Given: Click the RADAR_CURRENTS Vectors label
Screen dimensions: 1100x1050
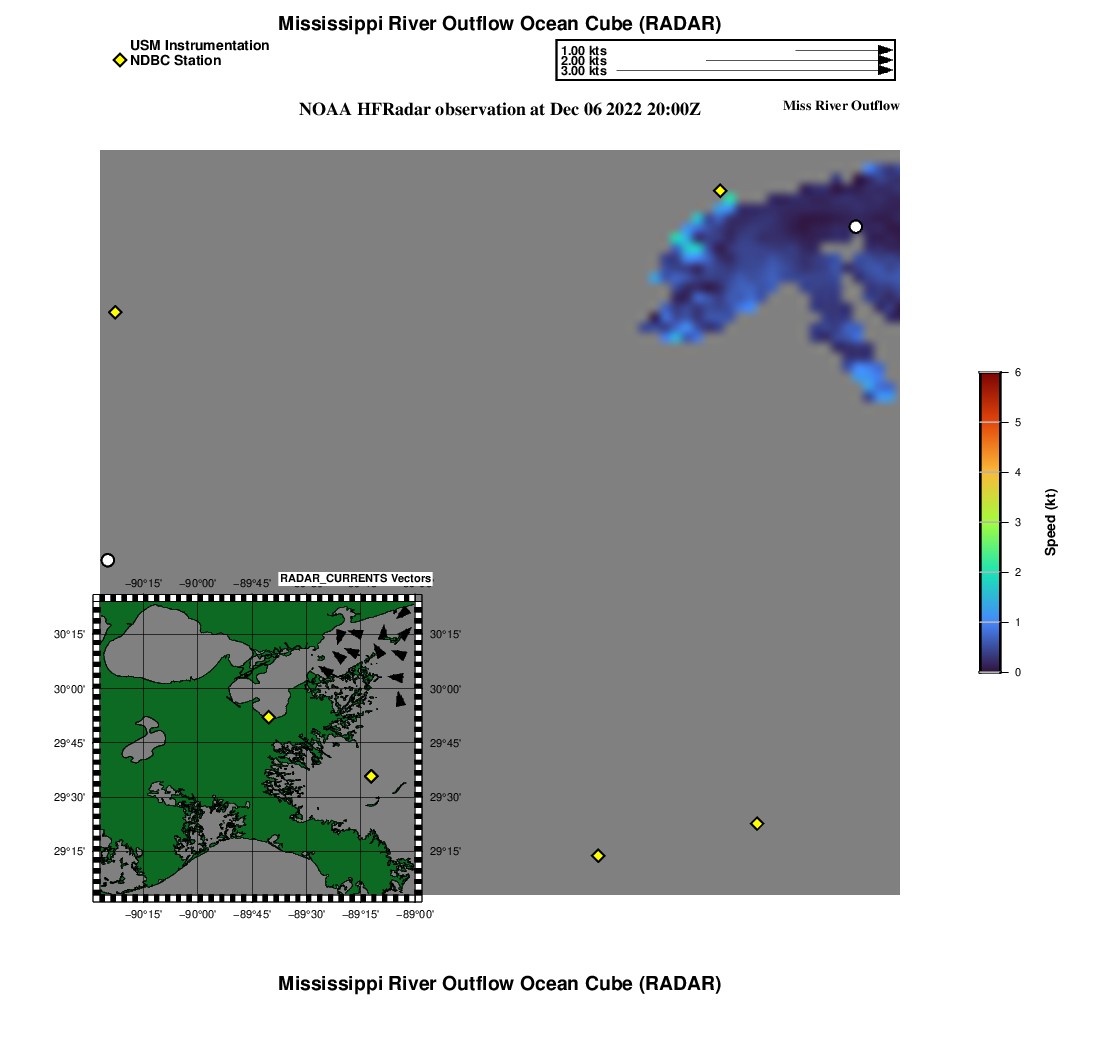Looking at the screenshot, I should [x=355, y=579].
